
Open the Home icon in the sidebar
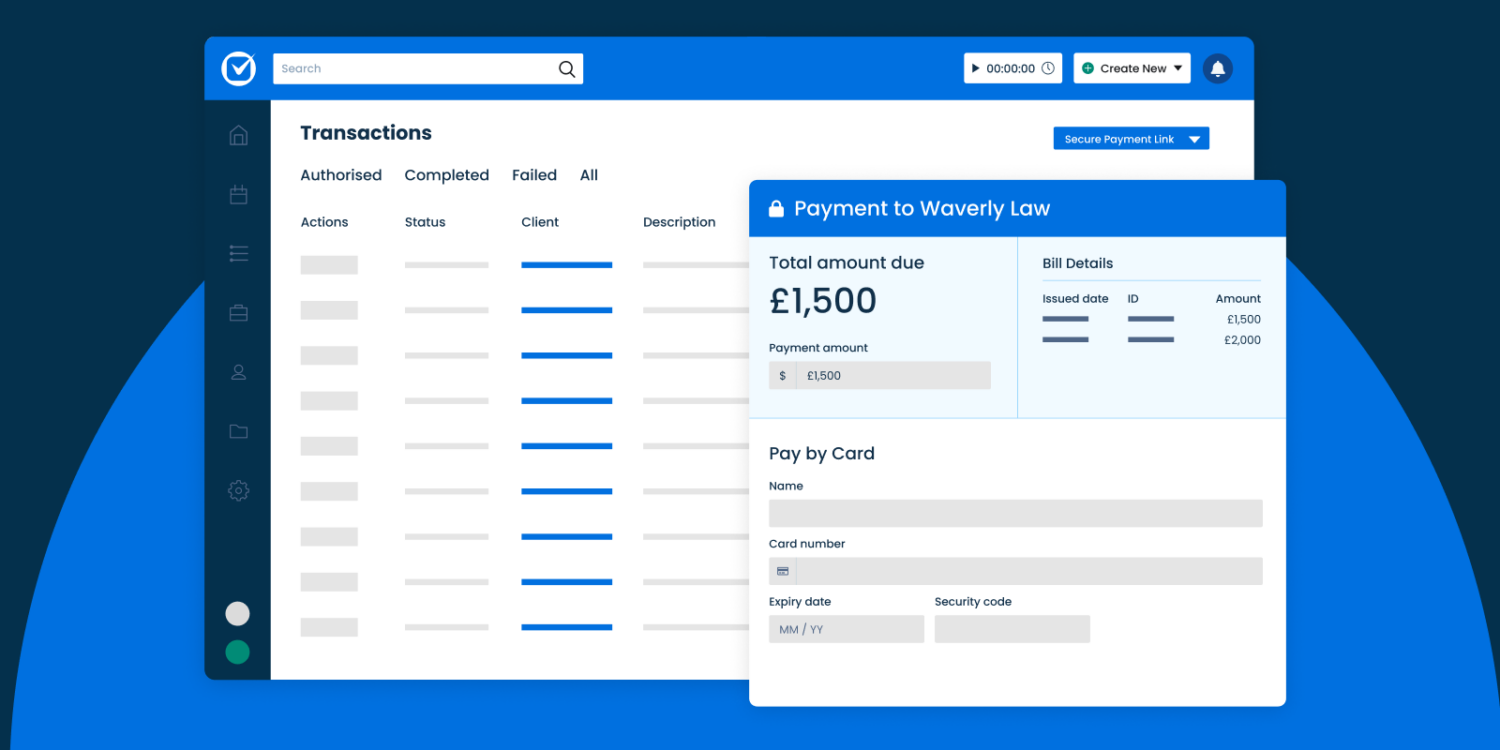238,134
